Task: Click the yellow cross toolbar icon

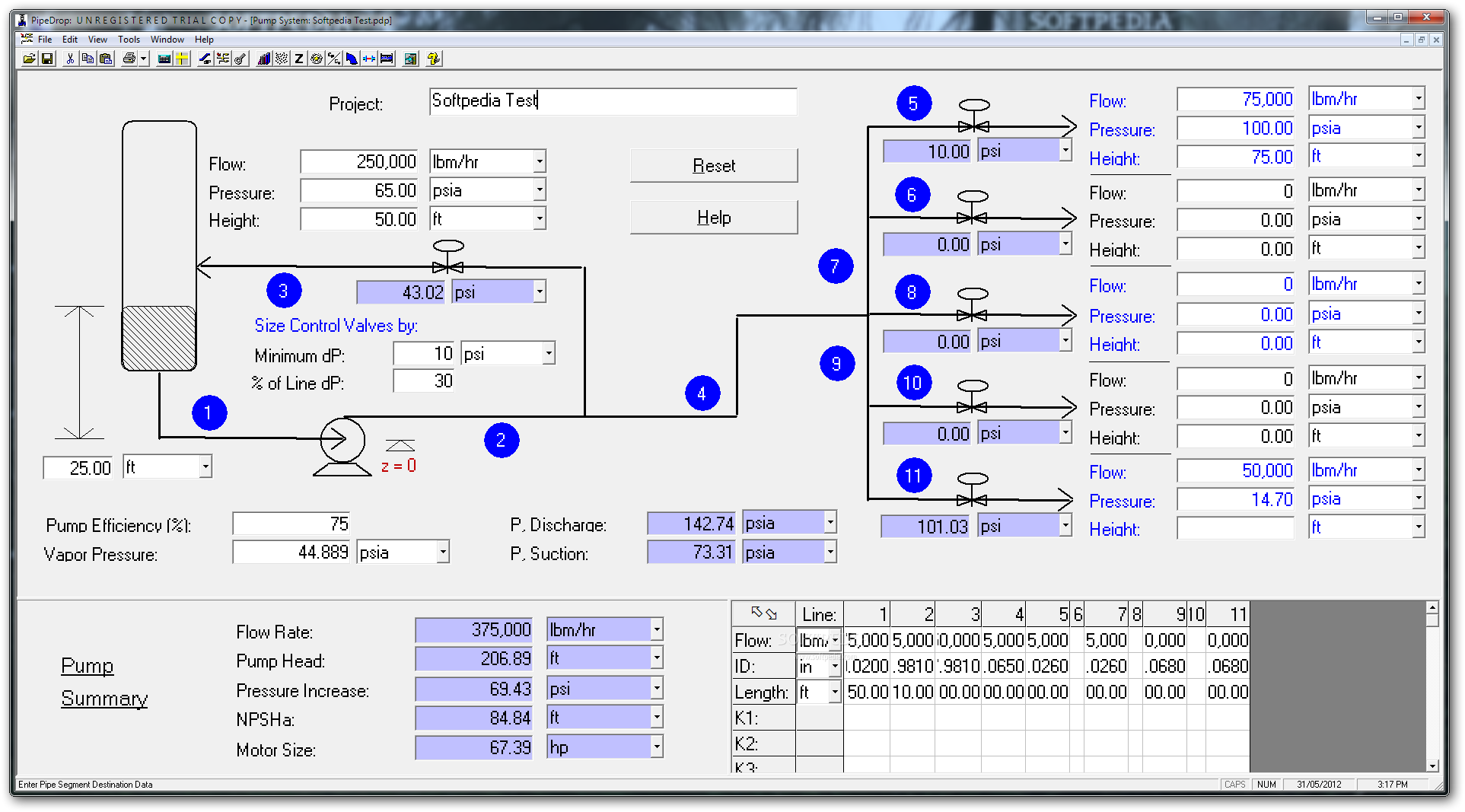Action: pyautogui.click(x=182, y=59)
